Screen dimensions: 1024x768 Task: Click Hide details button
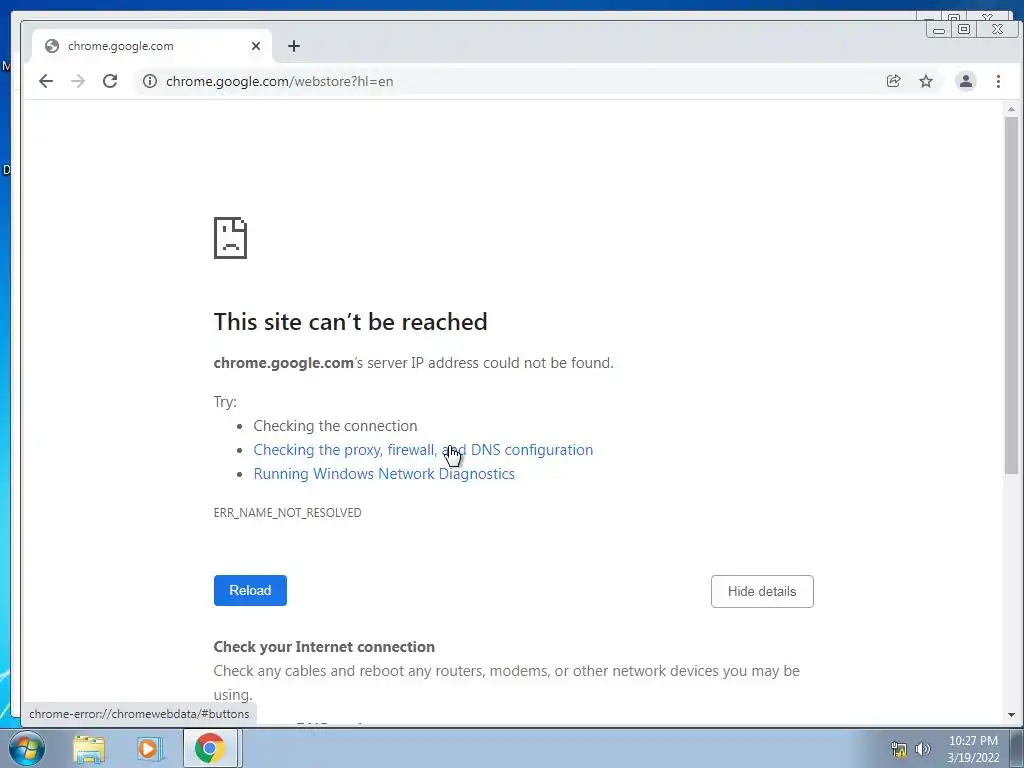pos(762,591)
